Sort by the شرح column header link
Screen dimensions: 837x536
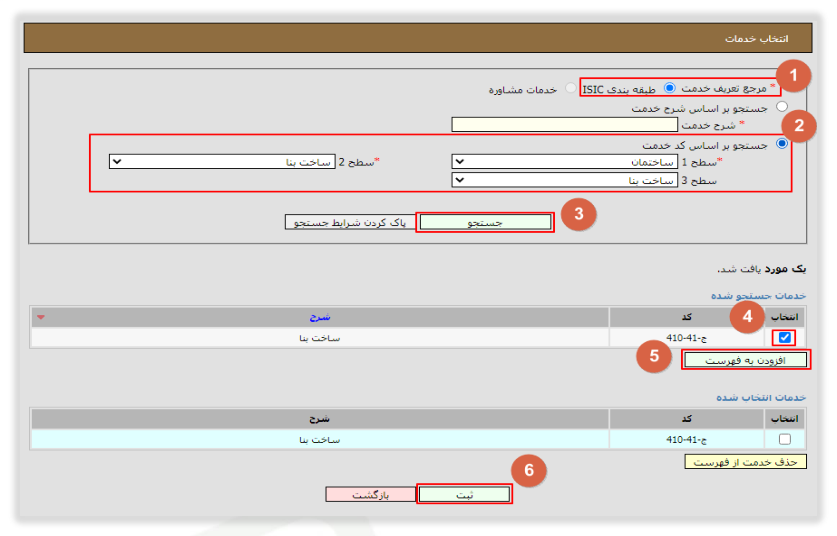point(320,317)
